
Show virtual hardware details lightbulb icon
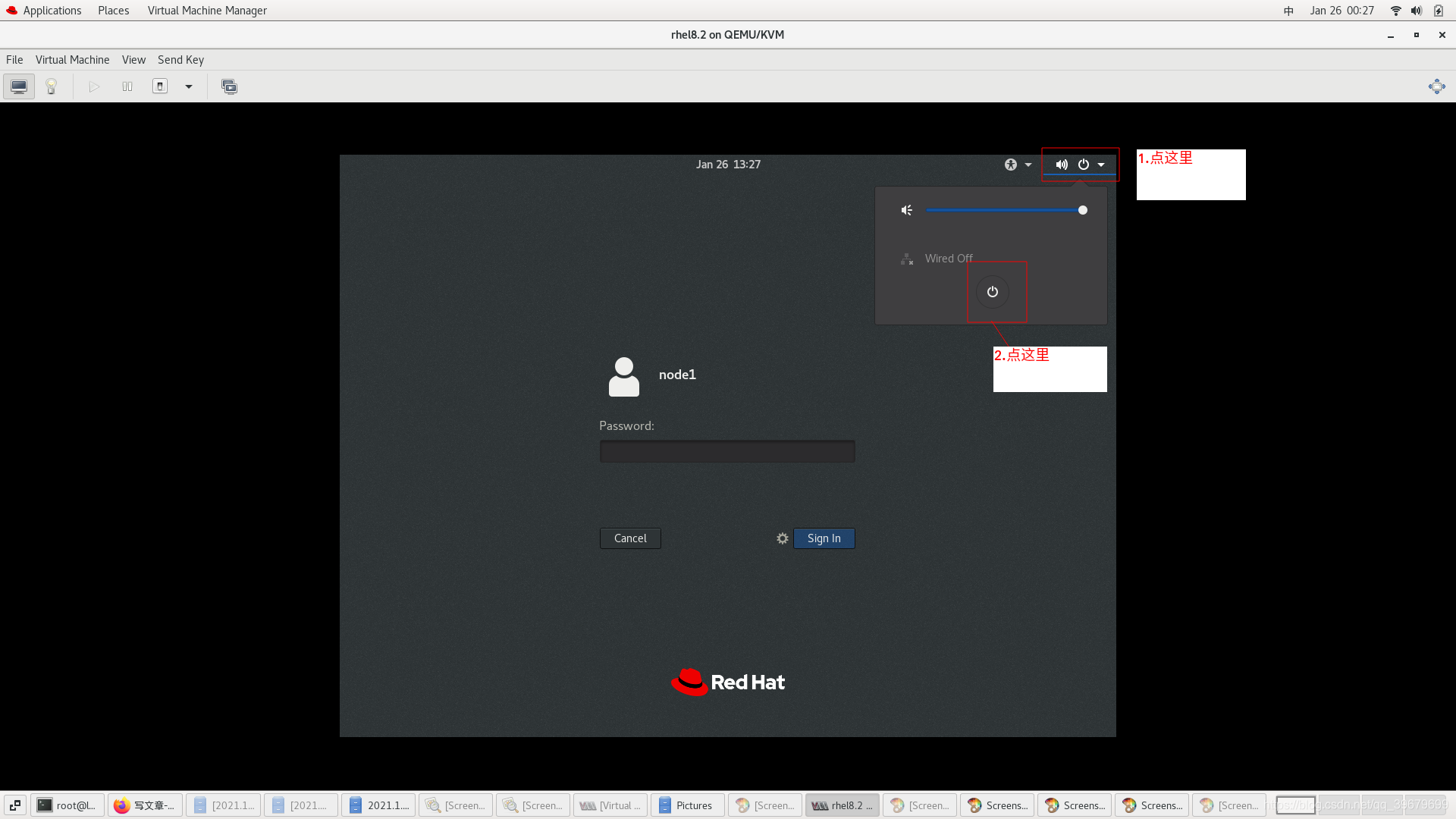(x=51, y=86)
